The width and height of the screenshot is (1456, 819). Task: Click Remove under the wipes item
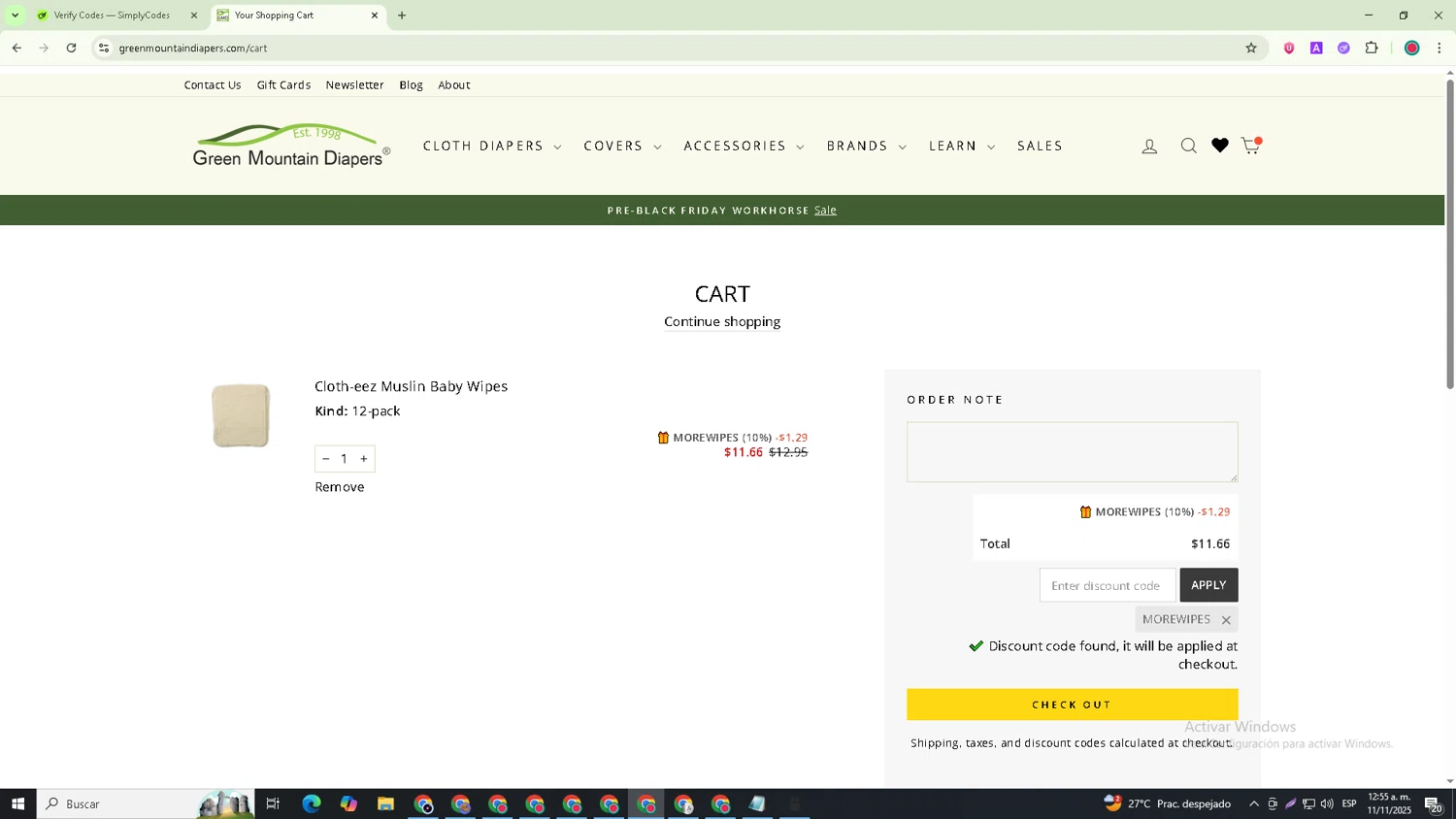click(x=340, y=487)
